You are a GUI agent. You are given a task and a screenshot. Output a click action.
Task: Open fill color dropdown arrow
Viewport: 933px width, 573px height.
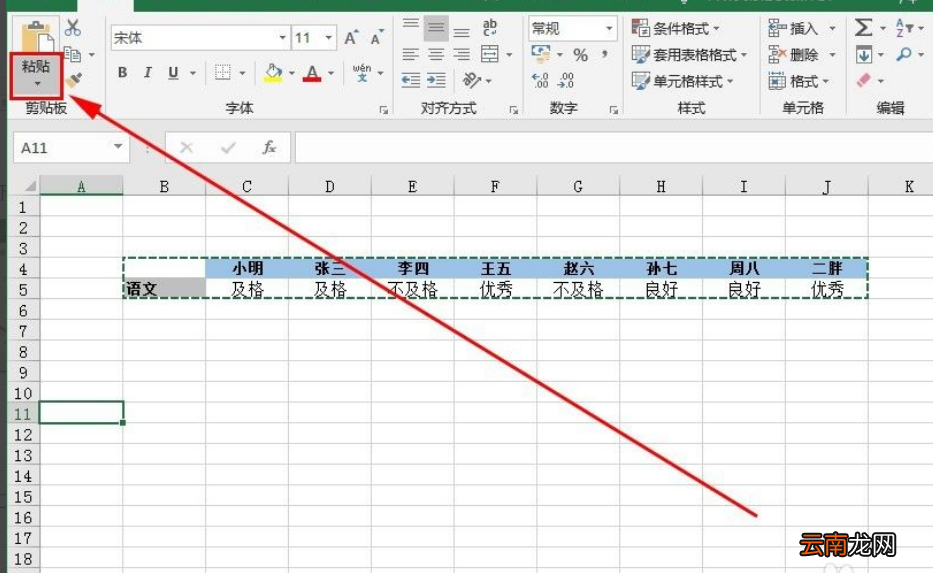[292, 73]
